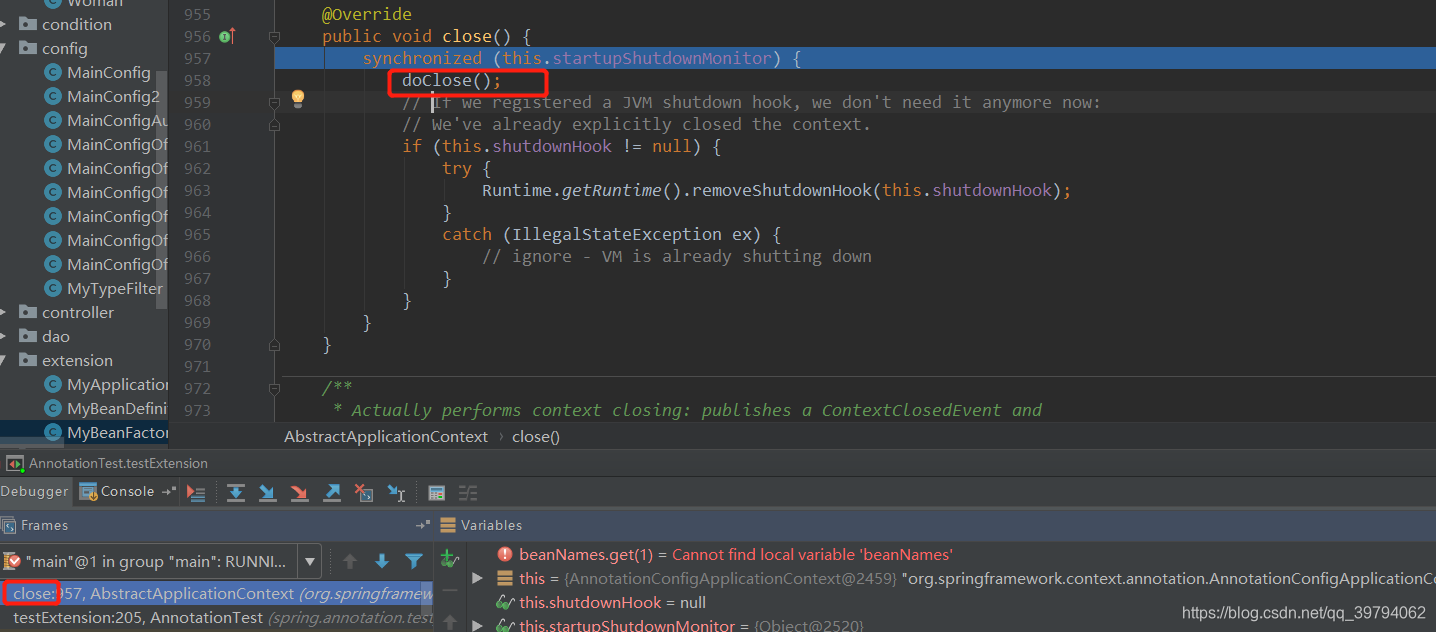1436x632 pixels.
Task: Collapse the extension folder
Action: tap(4, 360)
